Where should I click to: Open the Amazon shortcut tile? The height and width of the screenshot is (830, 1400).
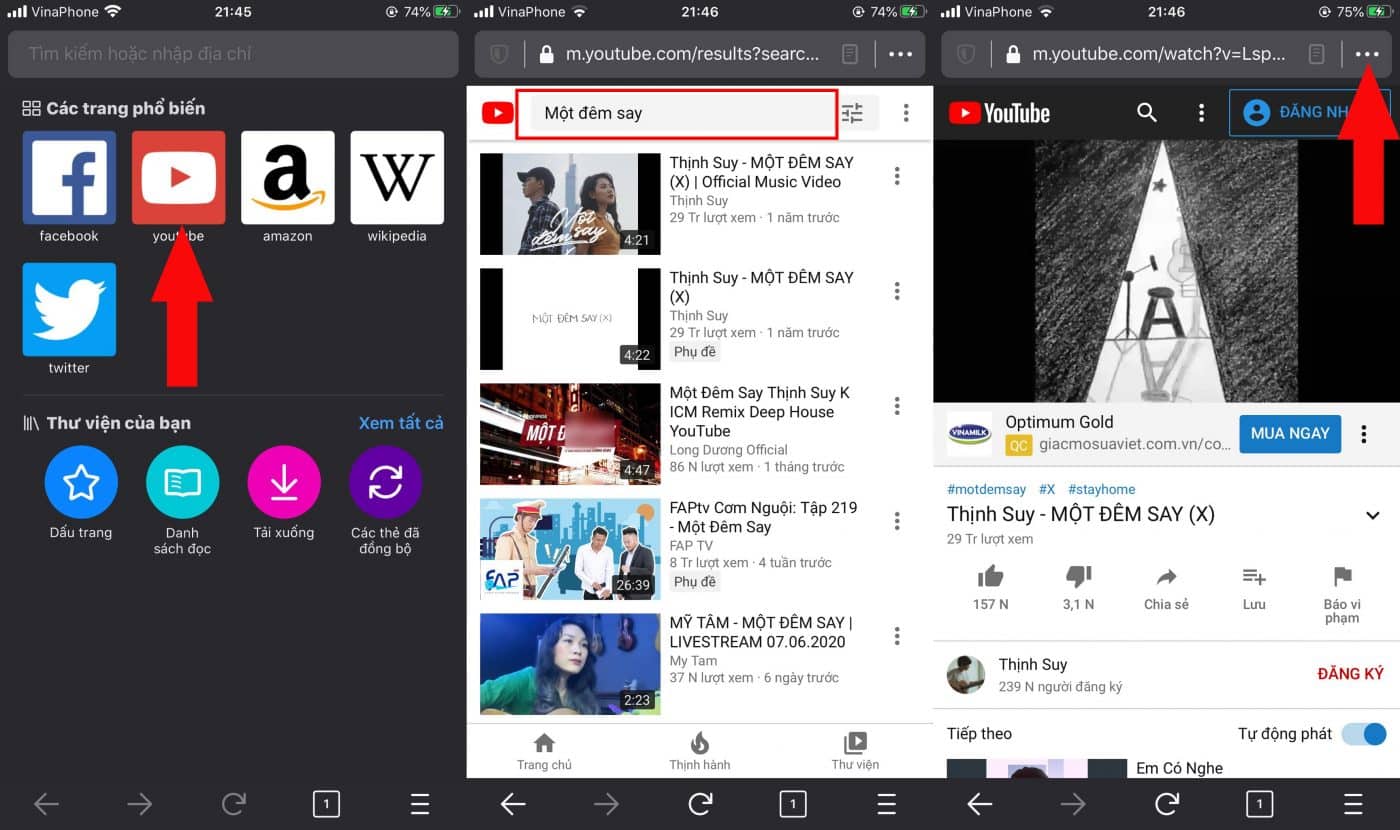tap(287, 178)
